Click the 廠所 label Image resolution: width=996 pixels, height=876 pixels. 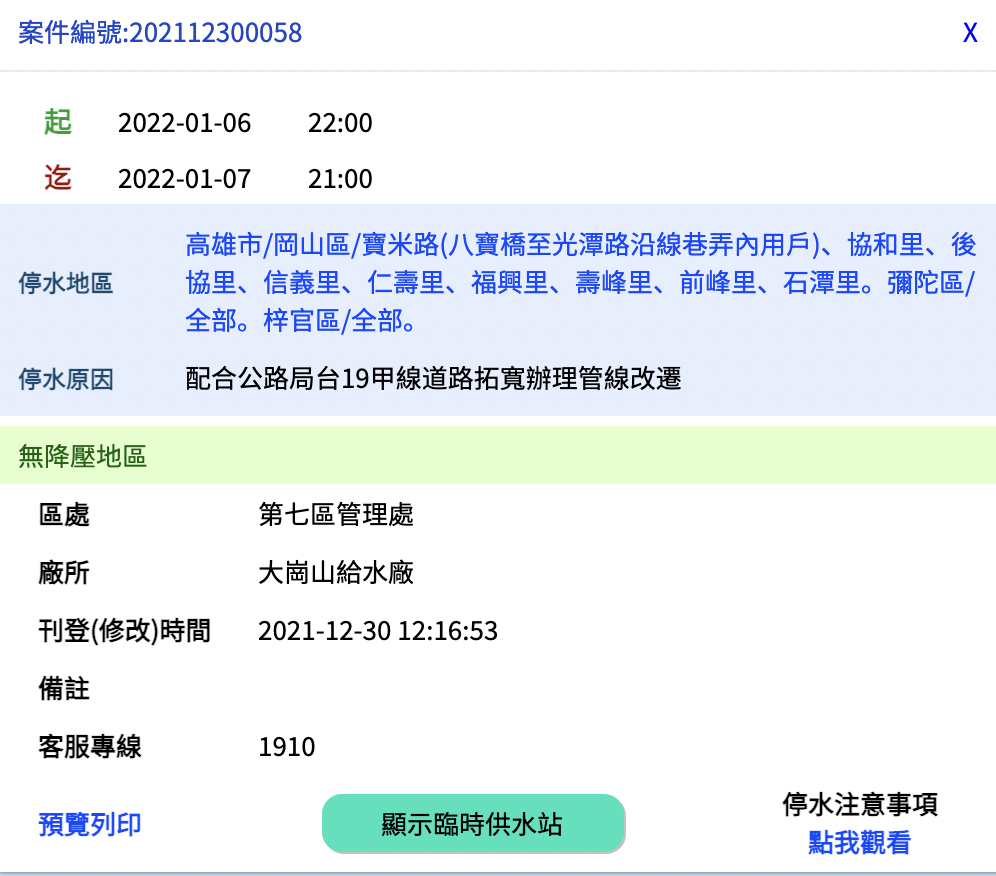tap(64, 572)
